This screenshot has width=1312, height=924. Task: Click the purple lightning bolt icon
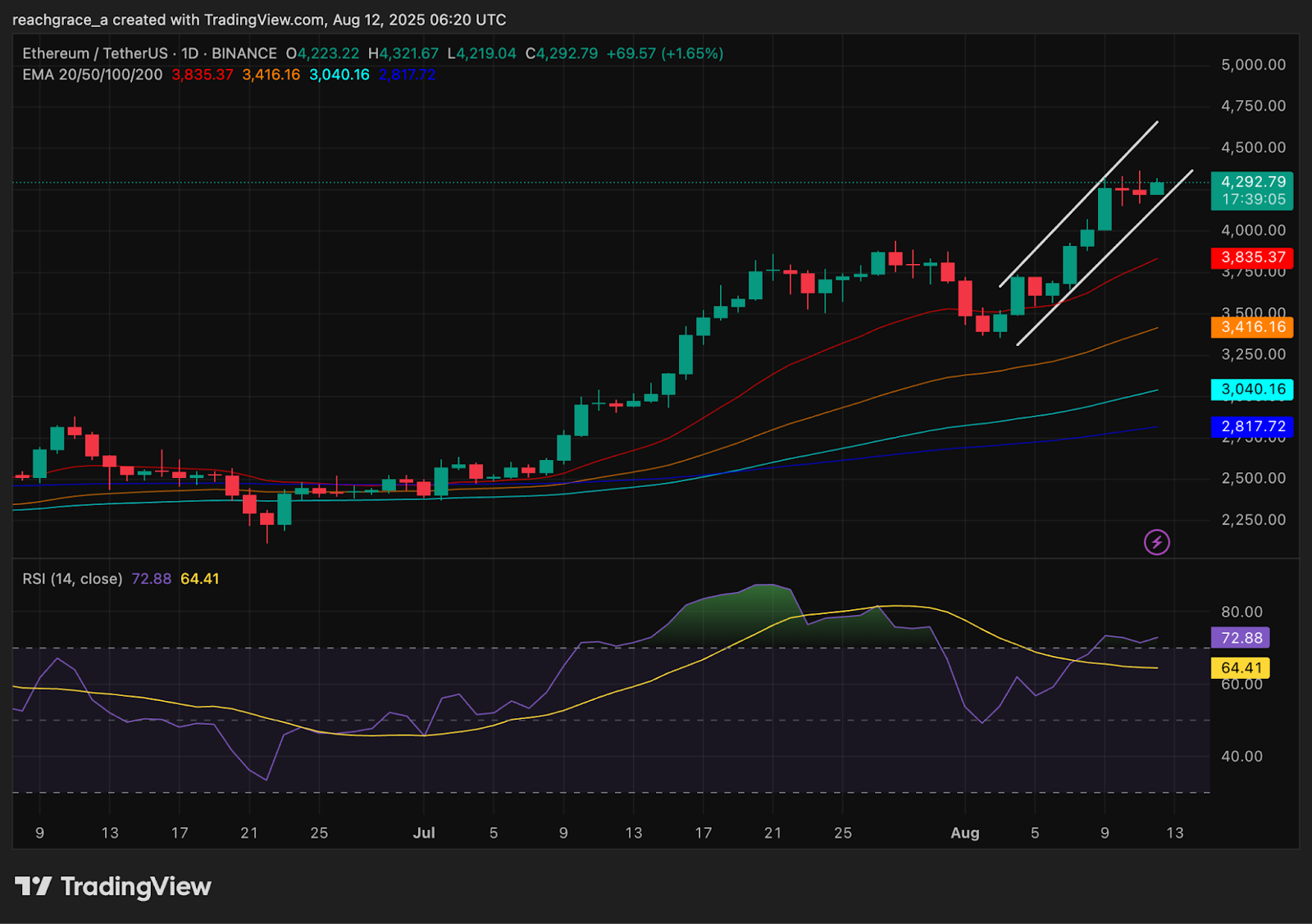click(1156, 542)
